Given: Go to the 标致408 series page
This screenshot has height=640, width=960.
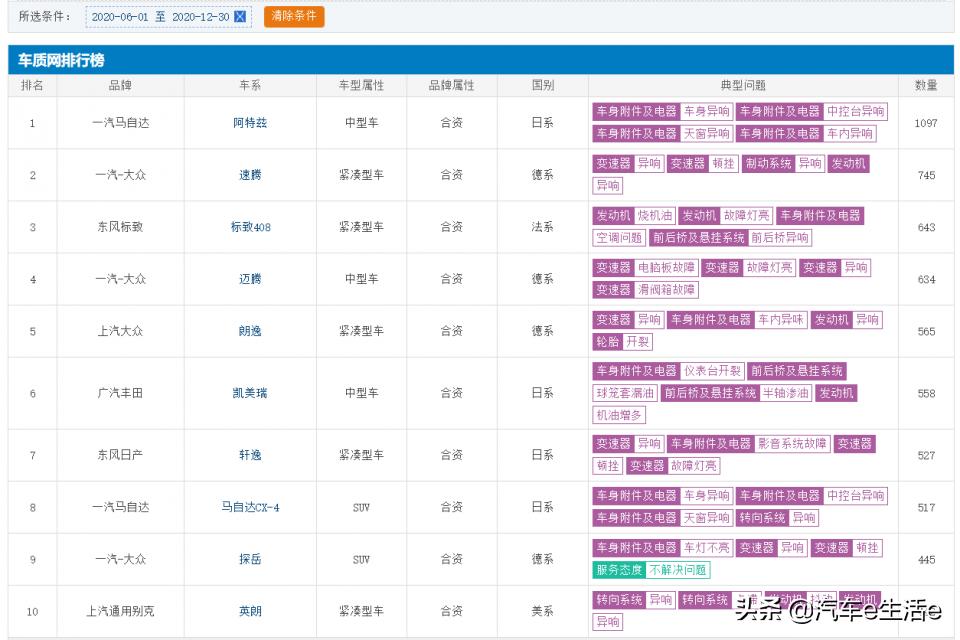Looking at the screenshot, I should coord(250,227).
